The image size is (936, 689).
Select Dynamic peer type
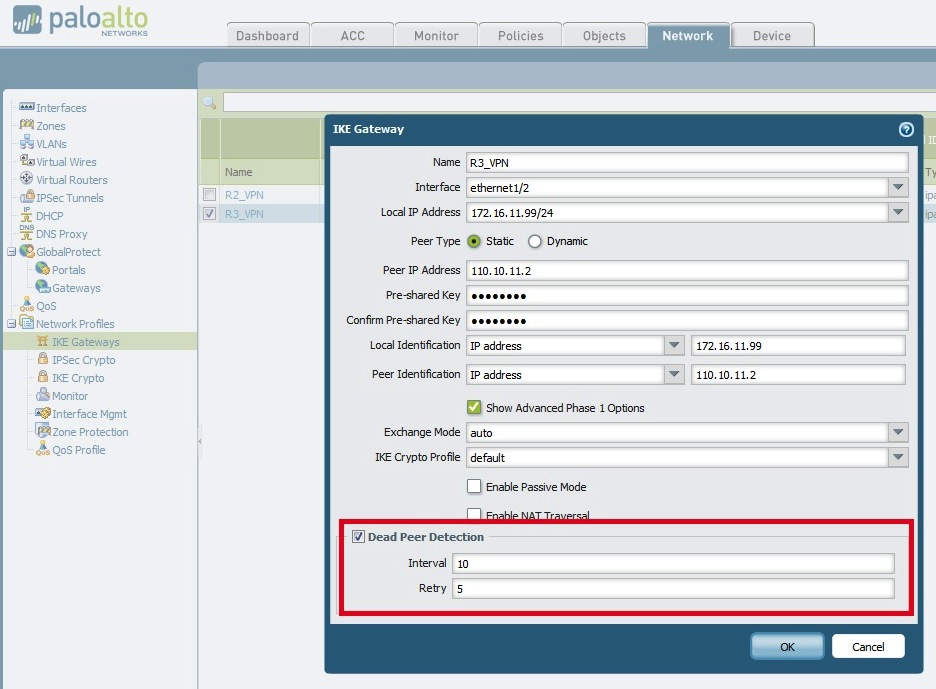click(535, 241)
